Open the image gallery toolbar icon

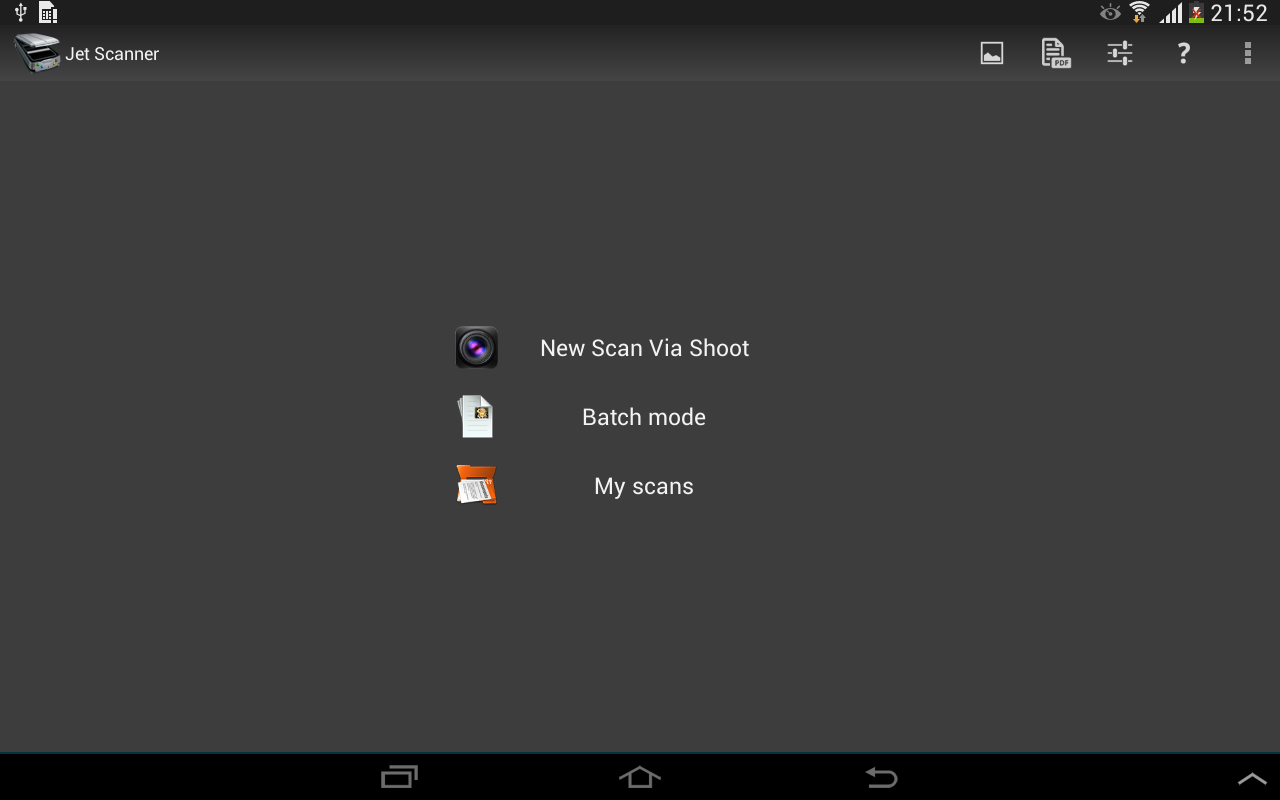pos(991,53)
